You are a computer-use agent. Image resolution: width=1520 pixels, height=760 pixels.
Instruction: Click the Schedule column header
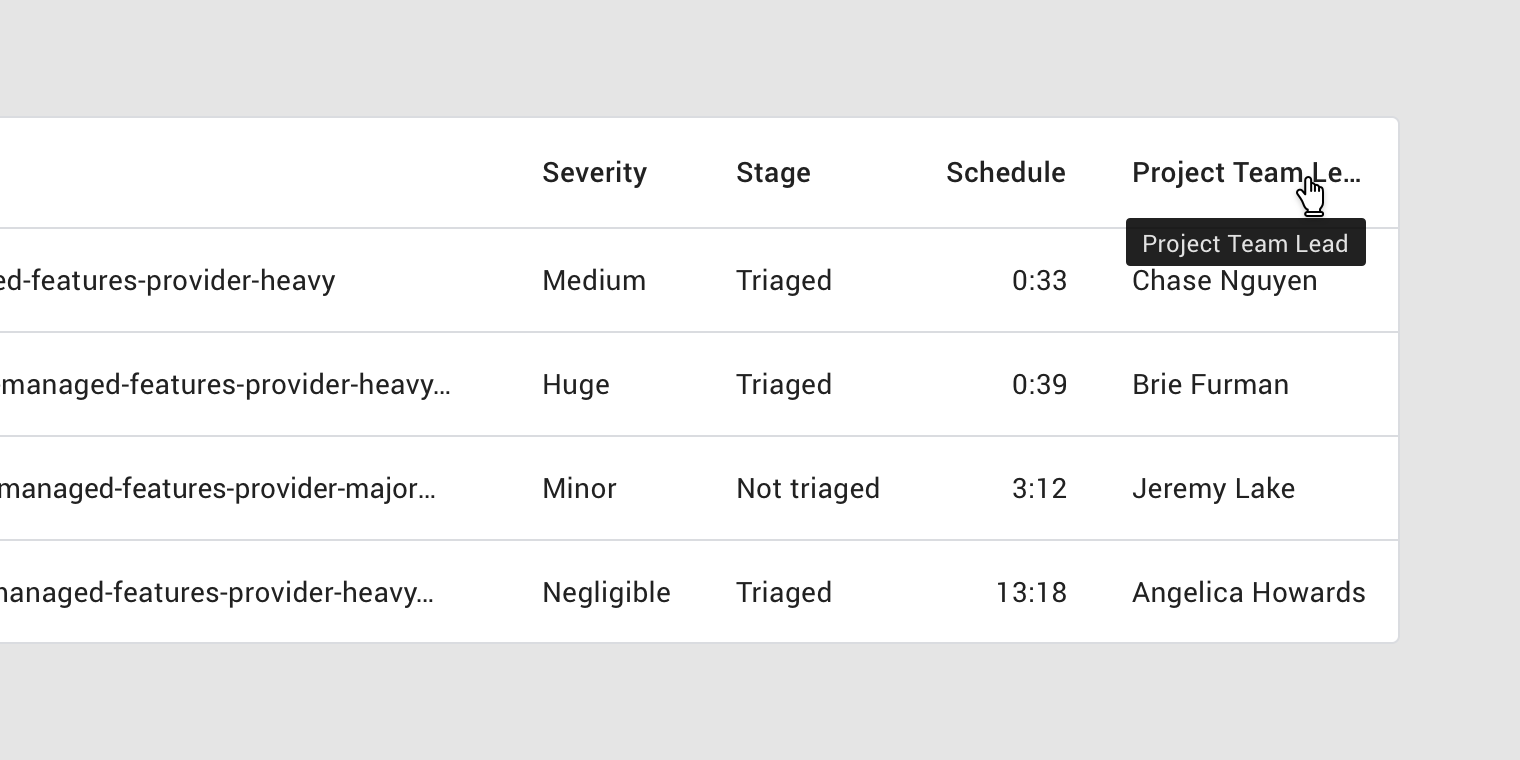(1005, 173)
